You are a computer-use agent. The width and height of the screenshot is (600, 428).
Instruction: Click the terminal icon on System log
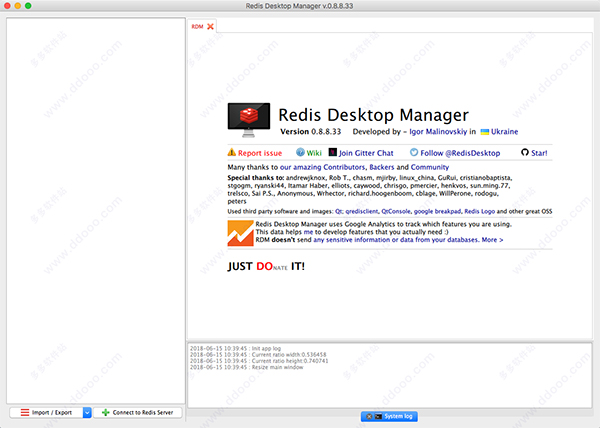click(x=378, y=416)
